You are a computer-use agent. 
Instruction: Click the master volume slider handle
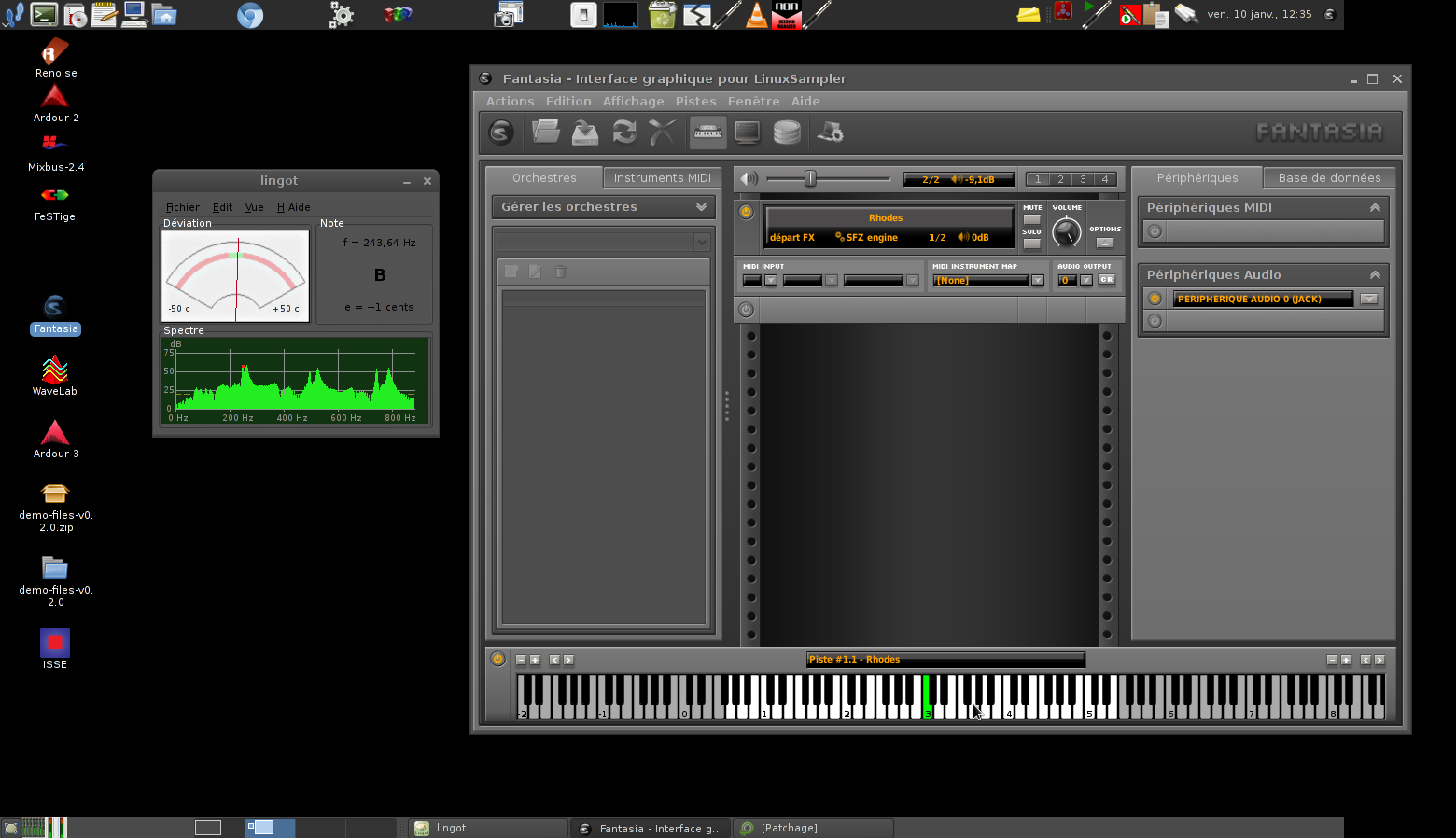(x=810, y=179)
